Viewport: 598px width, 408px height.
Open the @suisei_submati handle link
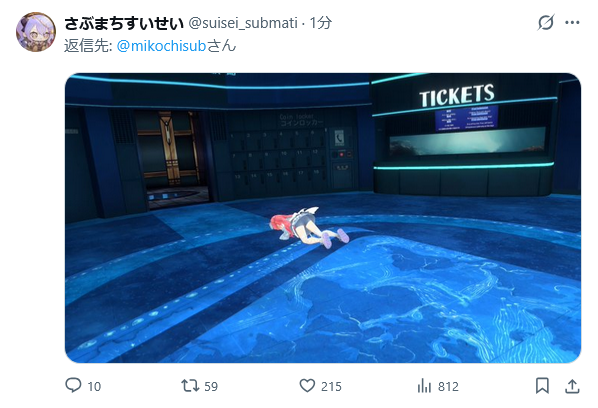pos(243,23)
